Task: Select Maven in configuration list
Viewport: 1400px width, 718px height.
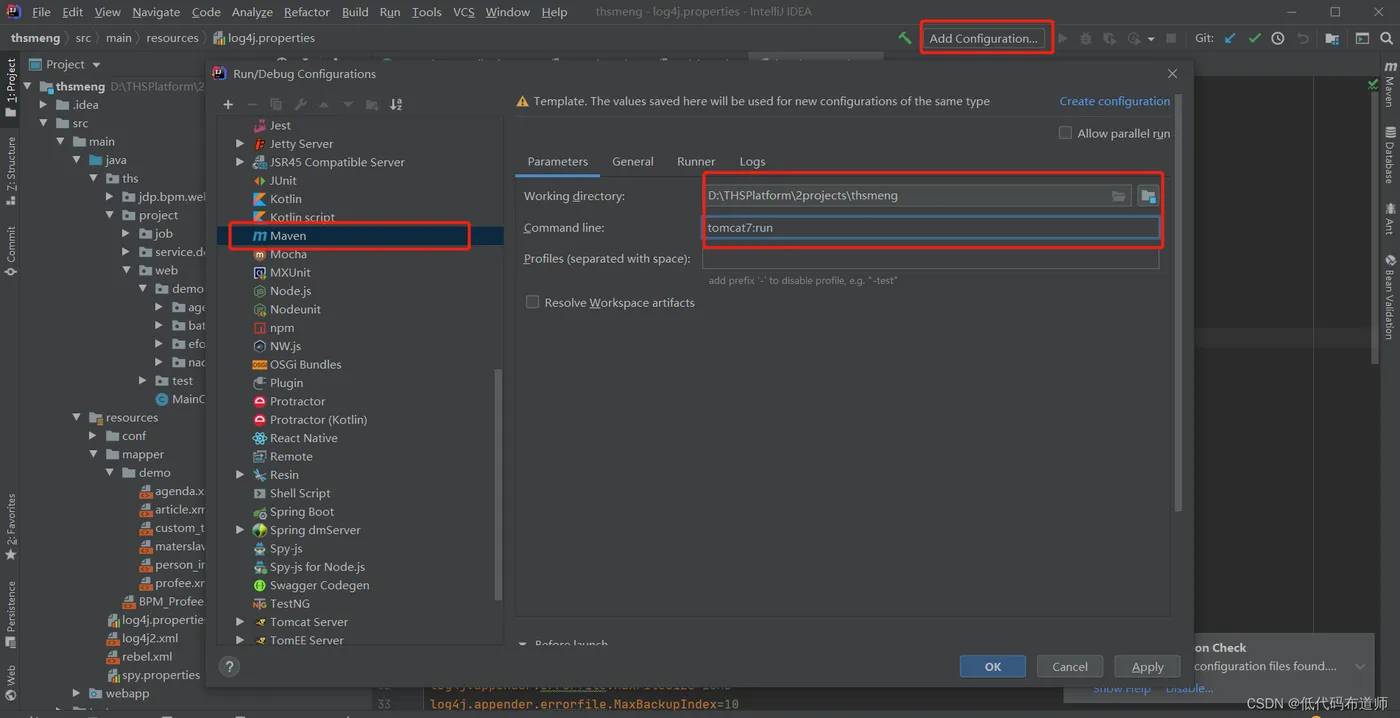Action: 360,236
